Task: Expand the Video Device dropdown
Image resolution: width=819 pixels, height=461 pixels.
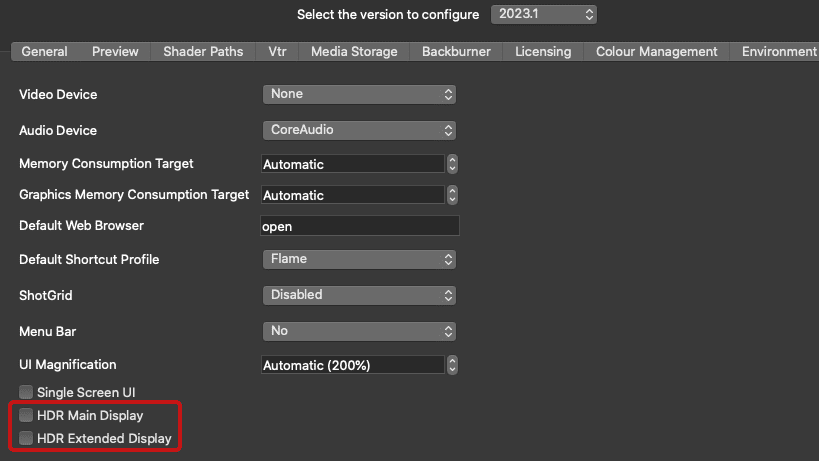Action: (359, 94)
